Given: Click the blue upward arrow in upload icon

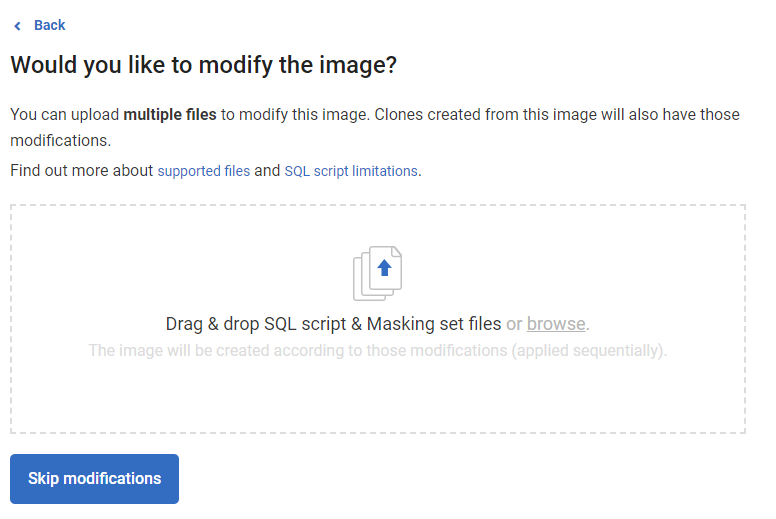Looking at the screenshot, I should click(384, 268).
